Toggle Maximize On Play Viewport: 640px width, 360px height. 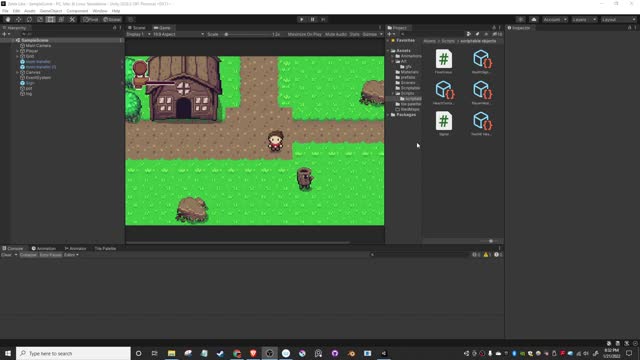pyautogui.click(x=304, y=34)
